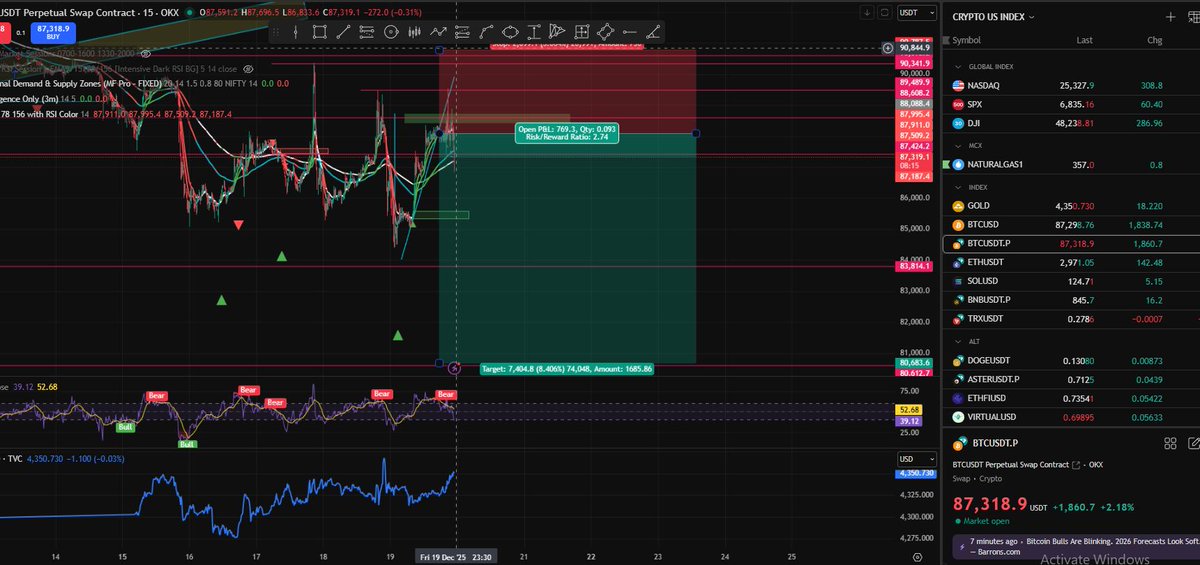
Task: Select GOLD row in the watchlist
Action: click(1071, 205)
